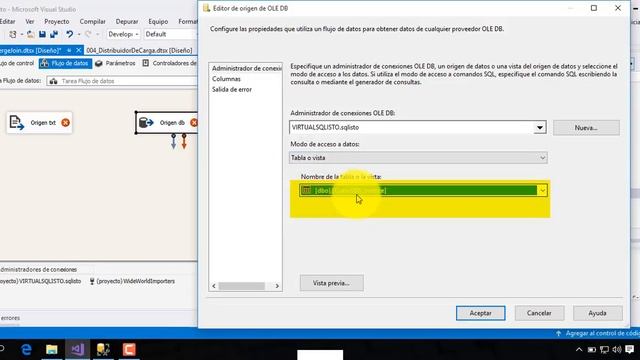Open the Action Center notifications icon

[630, 349]
